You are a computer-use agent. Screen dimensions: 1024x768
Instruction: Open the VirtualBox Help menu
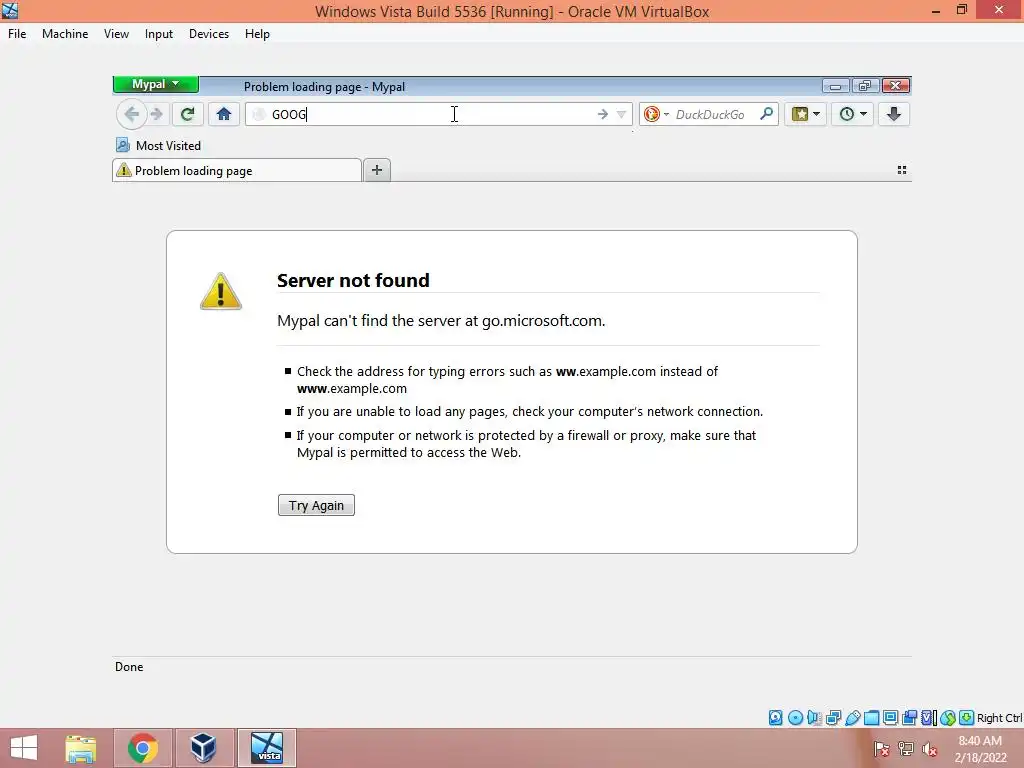coord(257,34)
